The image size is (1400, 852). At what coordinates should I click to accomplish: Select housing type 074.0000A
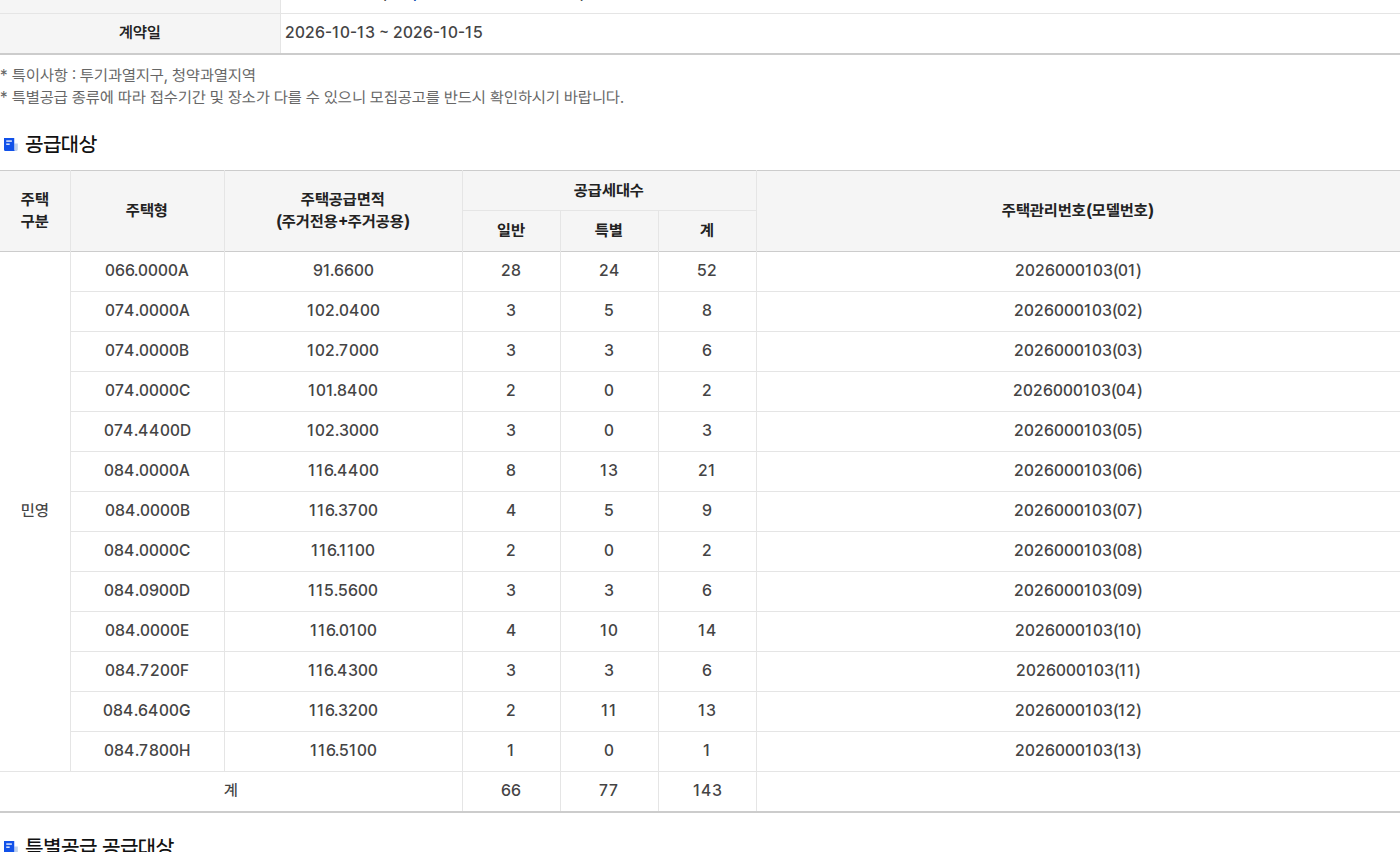[x=147, y=311]
